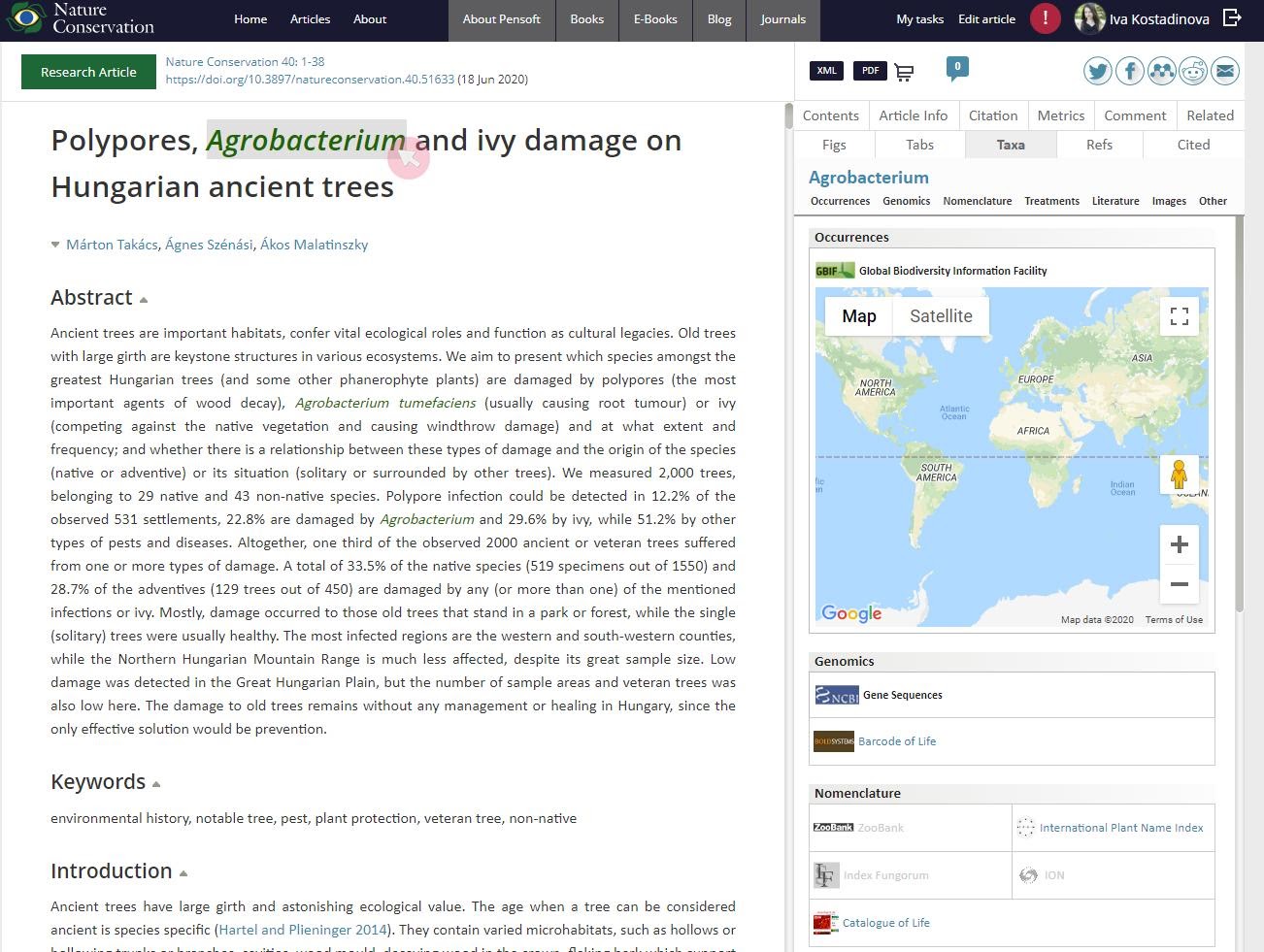The height and width of the screenshot is (952, 1264).
Task: Toggle fullscreen view of the map
Action: pos(1179,316)
